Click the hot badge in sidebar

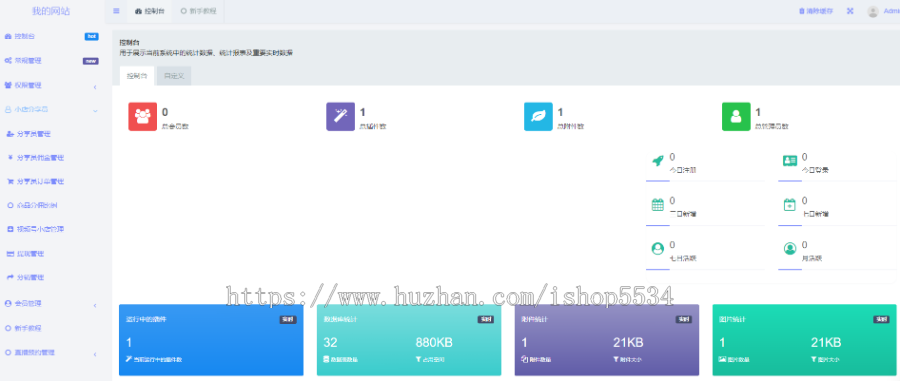(91, 36)
